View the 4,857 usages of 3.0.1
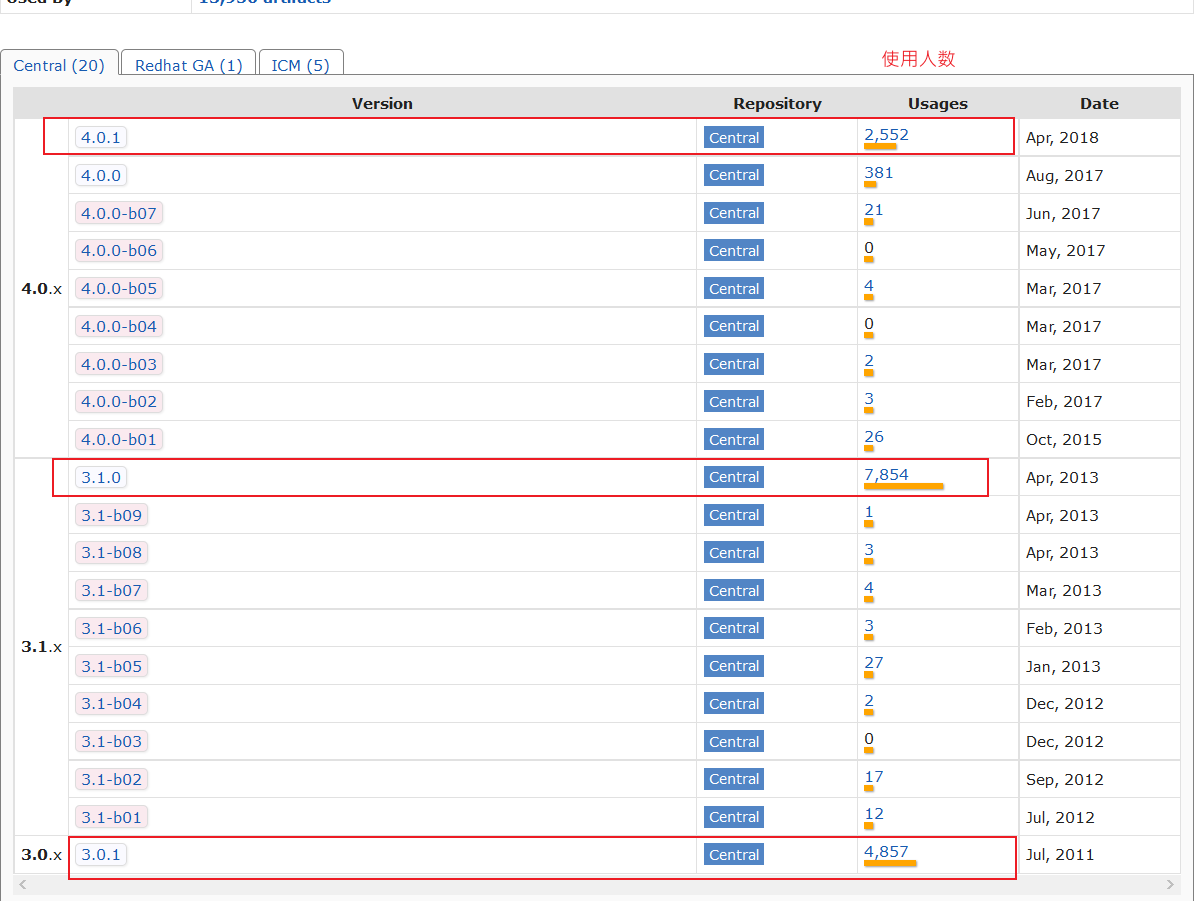The height and width of the screenshot is (901, 1203). (886, 852)
